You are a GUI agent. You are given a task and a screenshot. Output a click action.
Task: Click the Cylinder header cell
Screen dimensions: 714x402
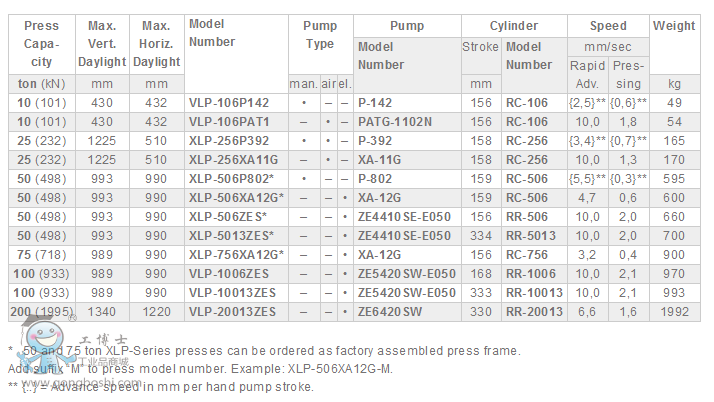(514, 26)
